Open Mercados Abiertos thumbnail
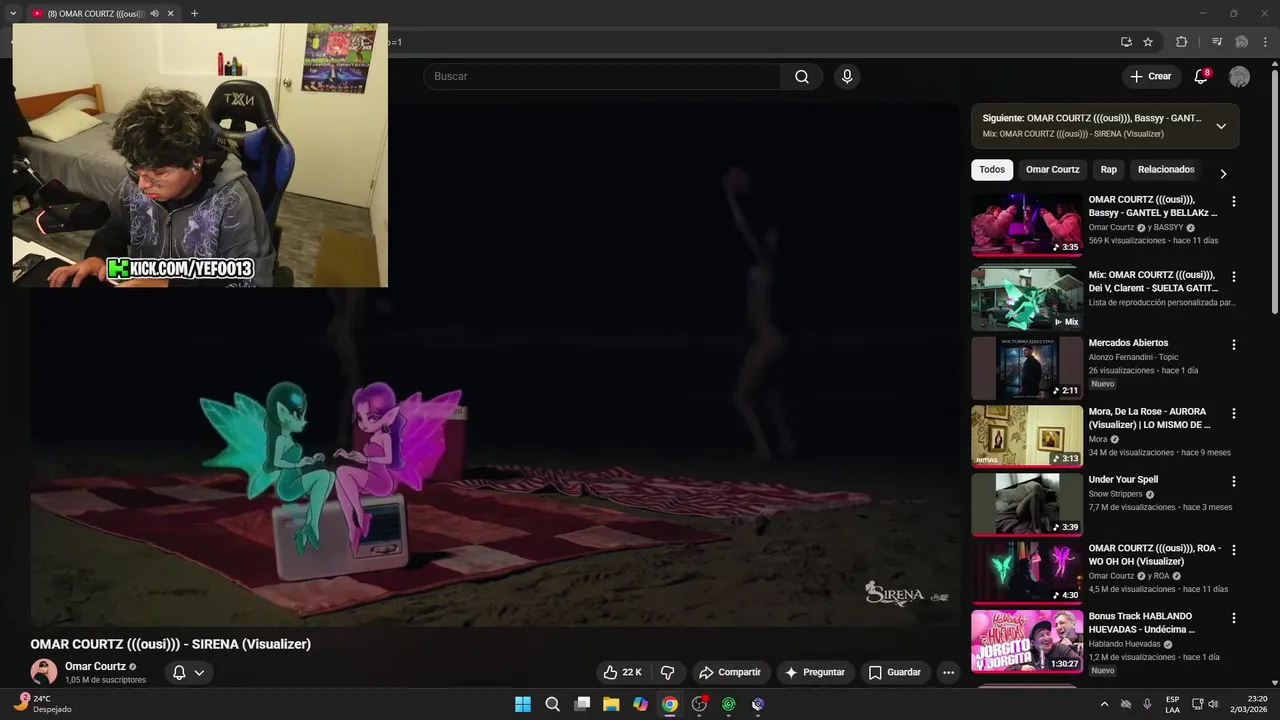The width and height of the screenshot is (1280, 720). coord(1027,368)
